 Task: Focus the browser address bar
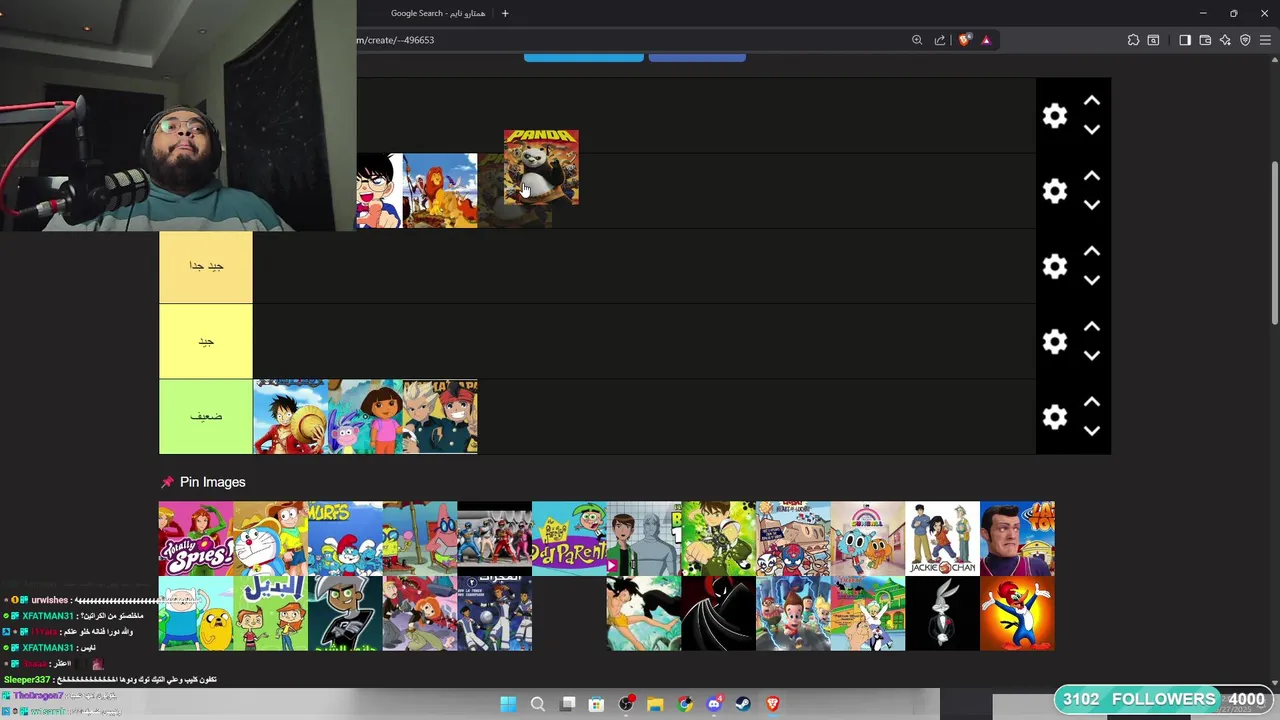tap(630, 40)
